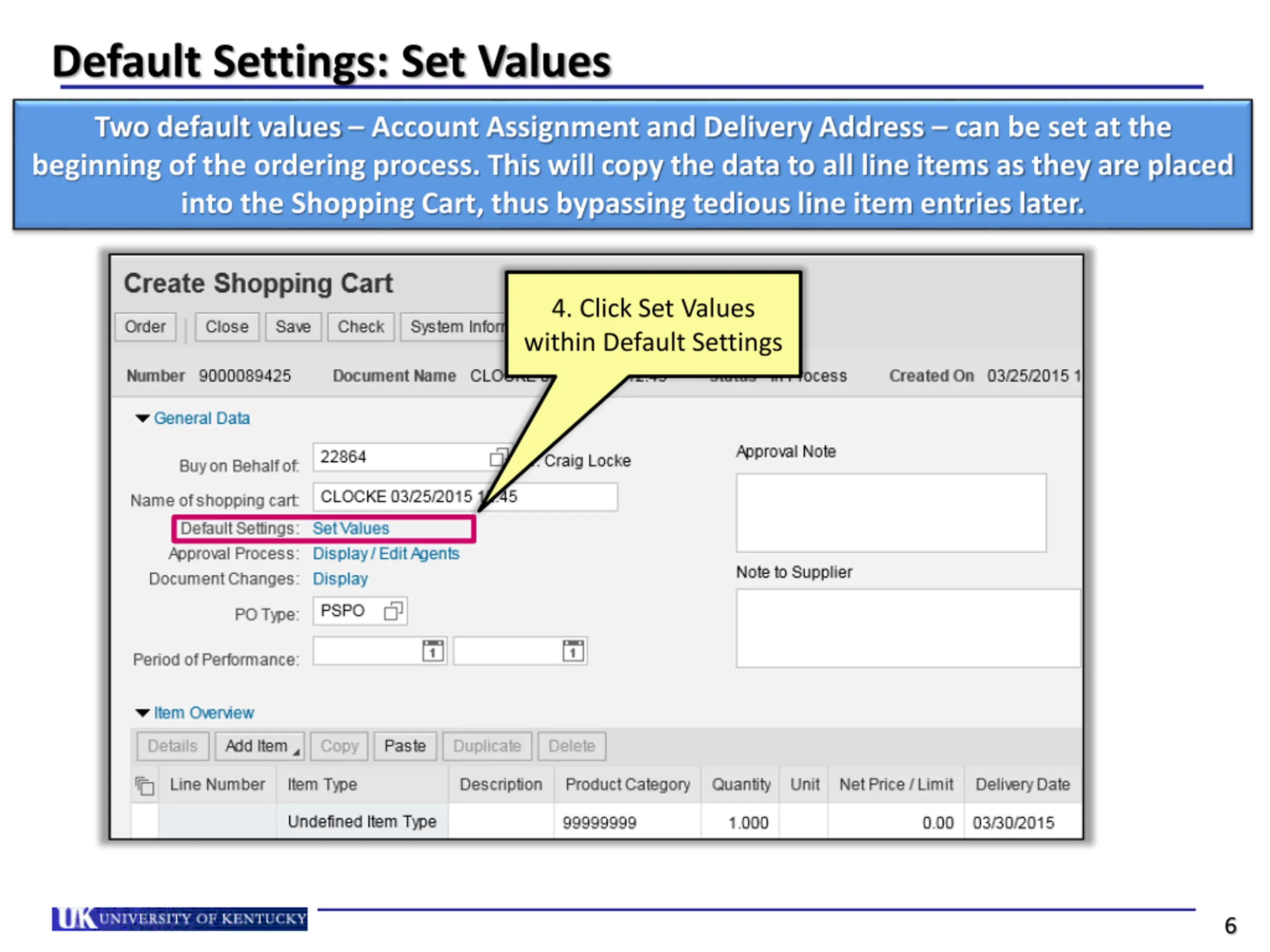Click the Name of shopping cart field
This screenshot has width=1270, height=952.
(x=465, y=497)
